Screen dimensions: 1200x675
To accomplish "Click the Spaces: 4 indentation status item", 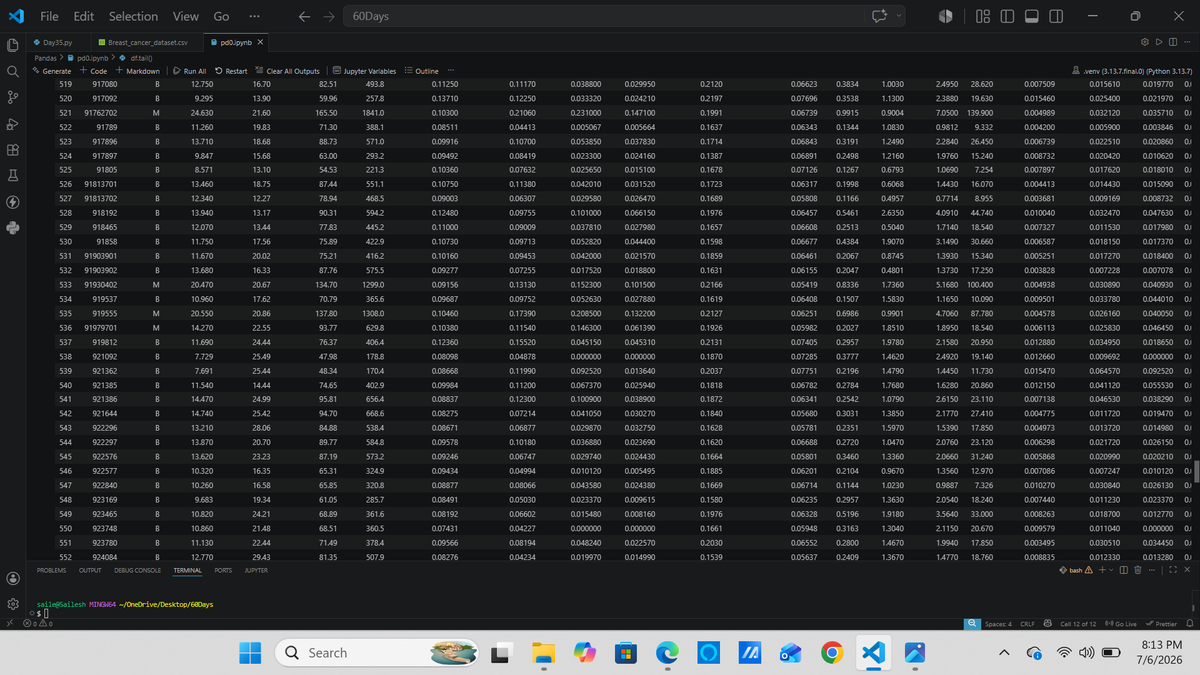I will 999,624.
